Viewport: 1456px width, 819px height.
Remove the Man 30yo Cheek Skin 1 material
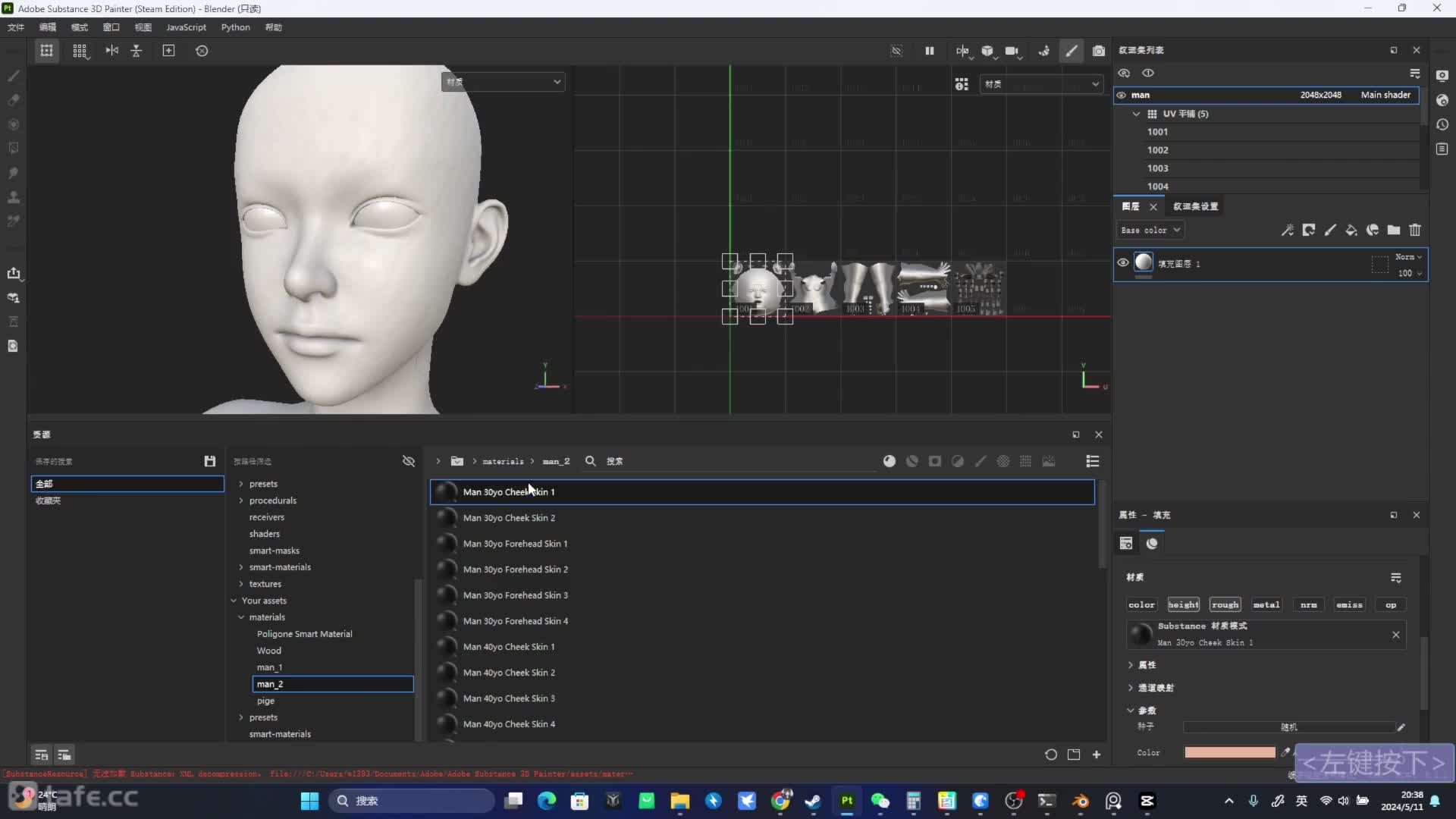pos(1395,635)
